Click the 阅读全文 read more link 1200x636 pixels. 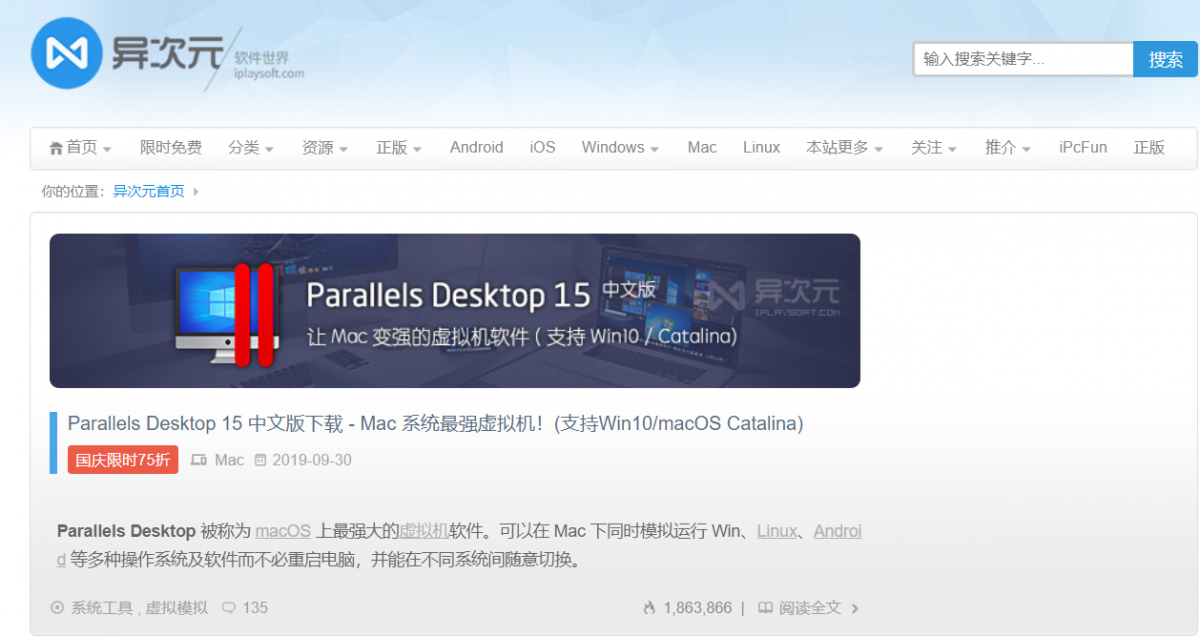[810, 607]
